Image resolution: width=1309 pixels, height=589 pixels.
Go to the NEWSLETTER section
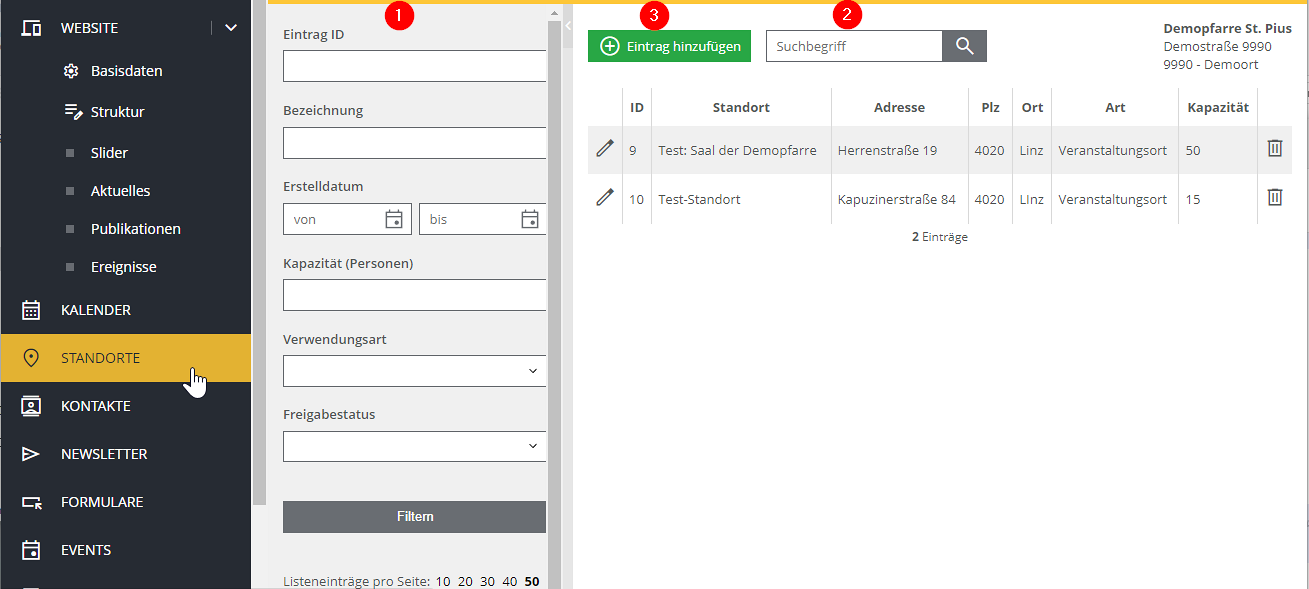coord(104,454)
